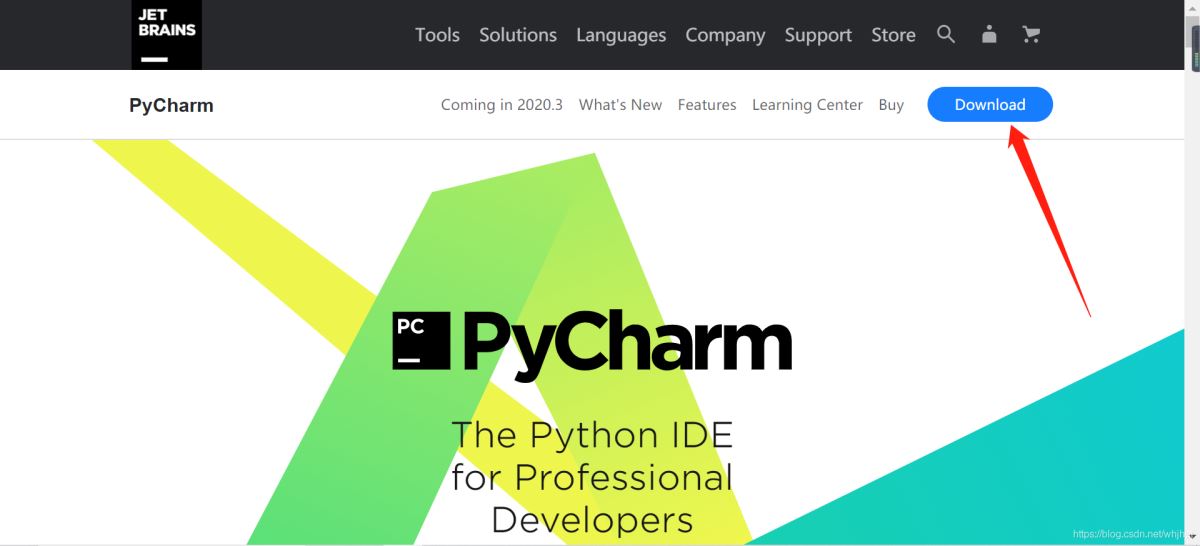Visit the Learning Center link
The image size is (1200, 546).
click(807, 105)
